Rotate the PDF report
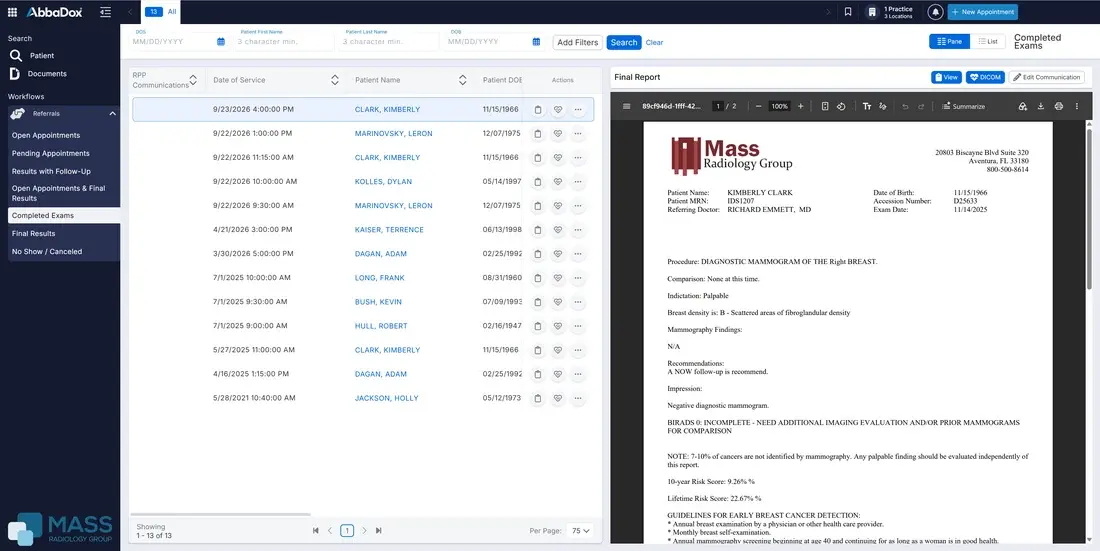 [x=840, y=106]
